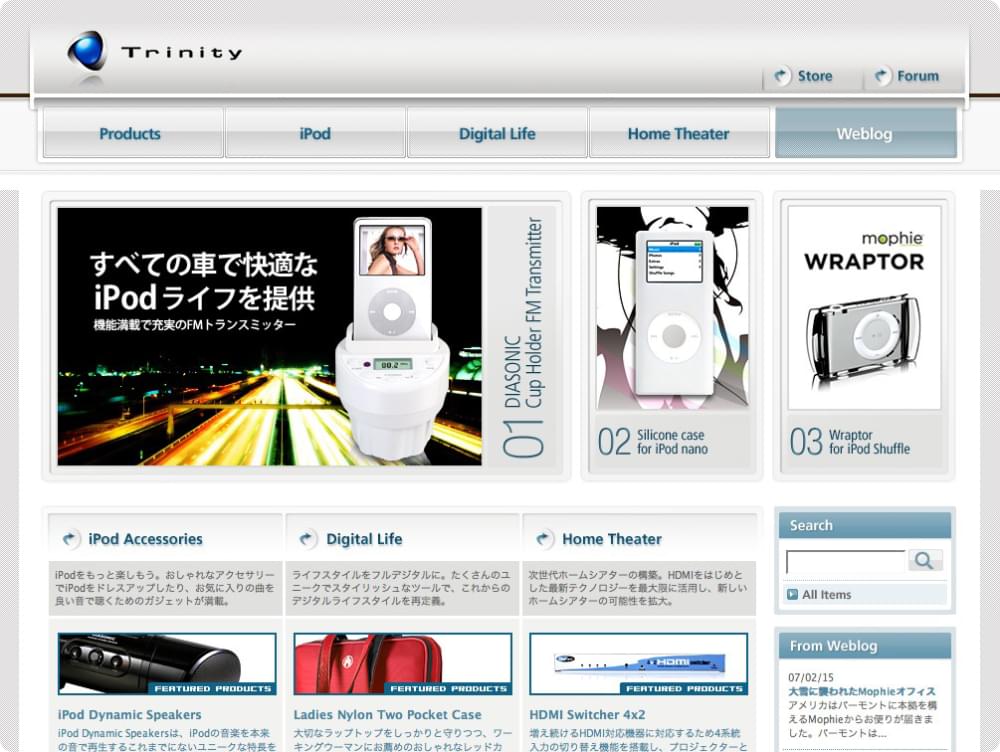1000x752 pixels.
Task: Click the red Ladies Nylon case image
Action: [x=402, y=663]
